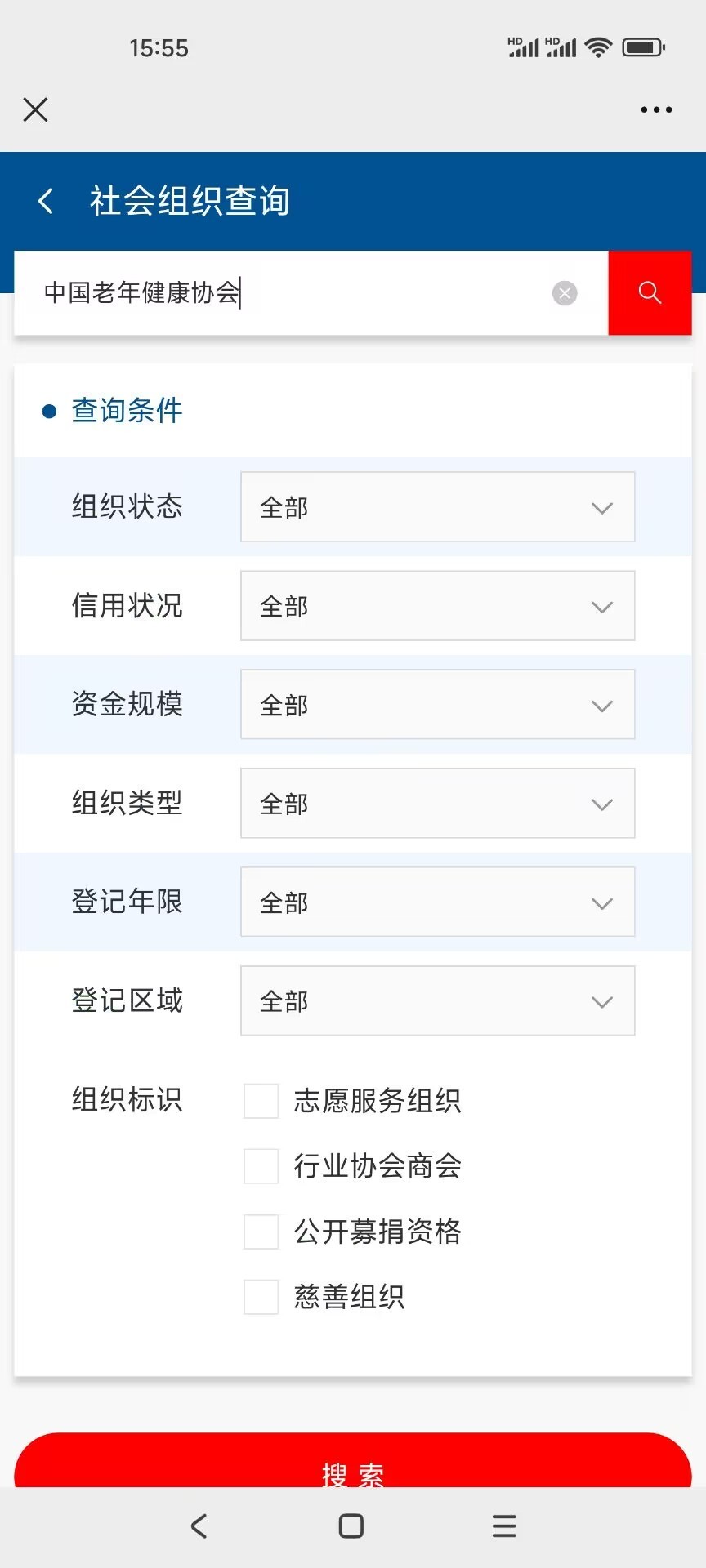Check the 志愿服务组织 checkbox
The width and height of the screenshot is (706, 1568).
coord(261,1101)
